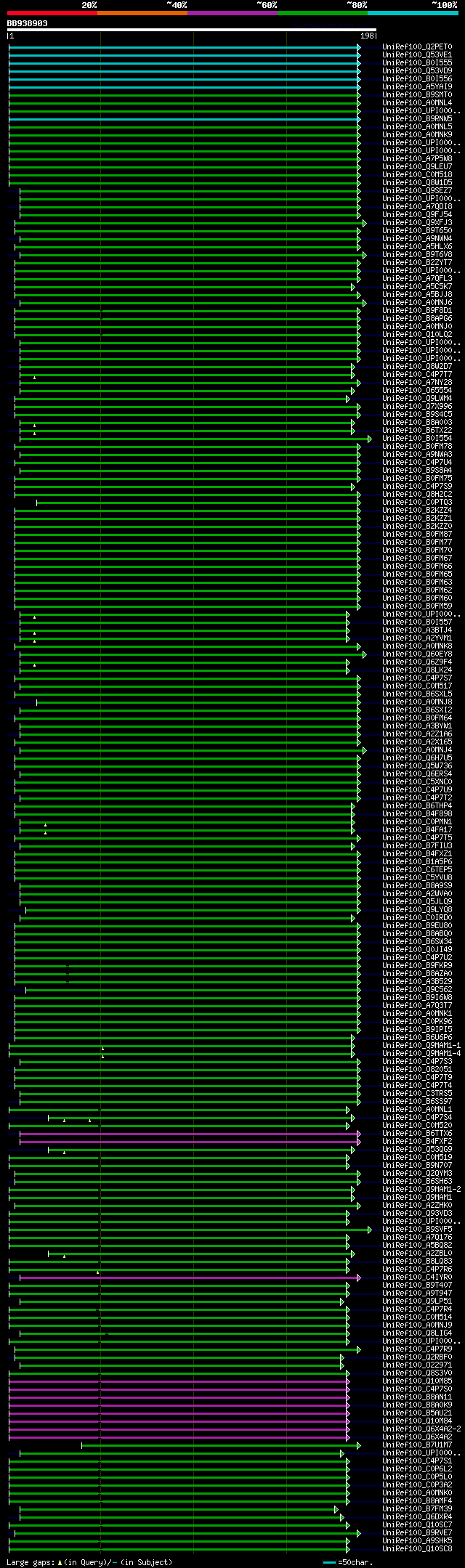Viewport: 465px width, 1568px height.
Task: Open hit UniRef100_B0I556
Action: pos(417,79)
